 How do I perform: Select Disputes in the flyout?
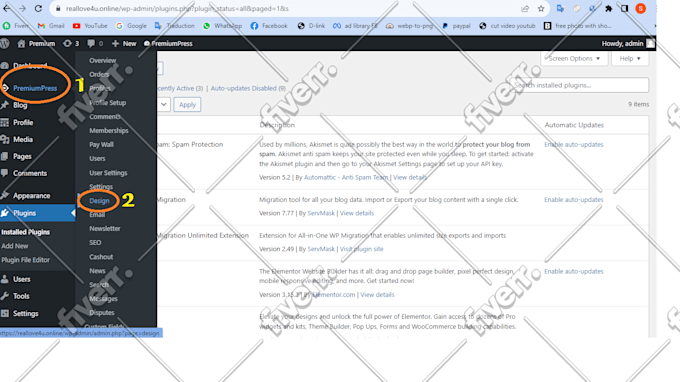click(102, 313)
